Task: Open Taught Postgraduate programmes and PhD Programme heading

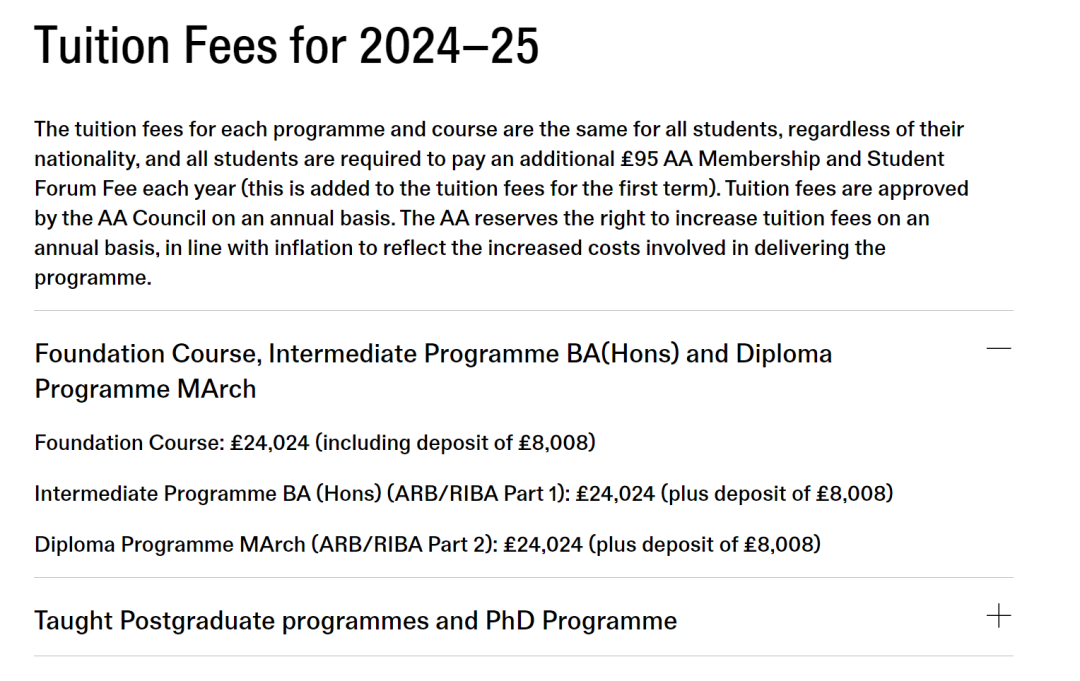Action: coord(355,621)
